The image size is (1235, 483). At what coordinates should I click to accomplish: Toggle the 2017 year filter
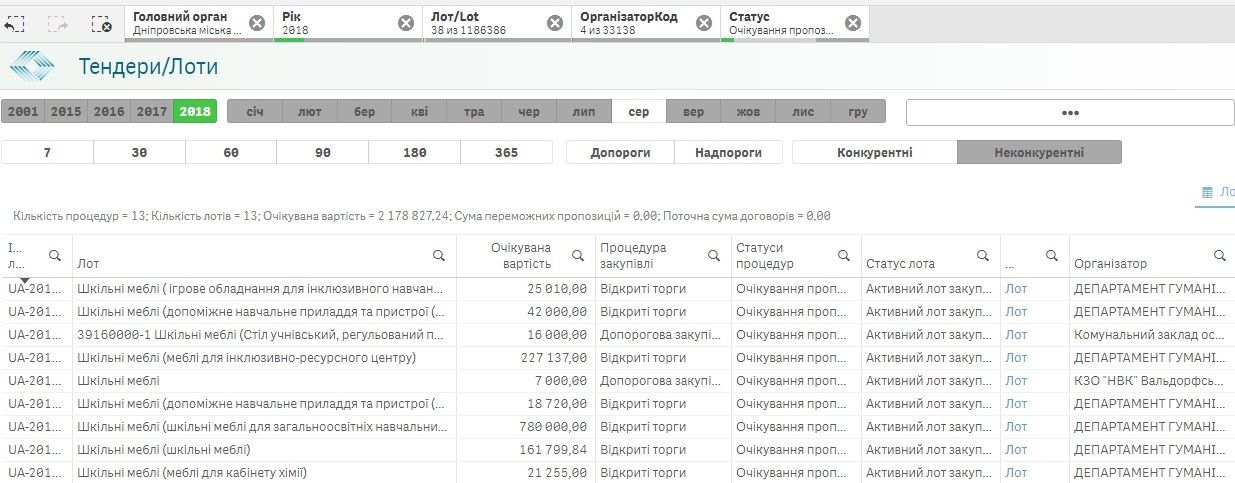pyautogui.click(x=151, y=112)
